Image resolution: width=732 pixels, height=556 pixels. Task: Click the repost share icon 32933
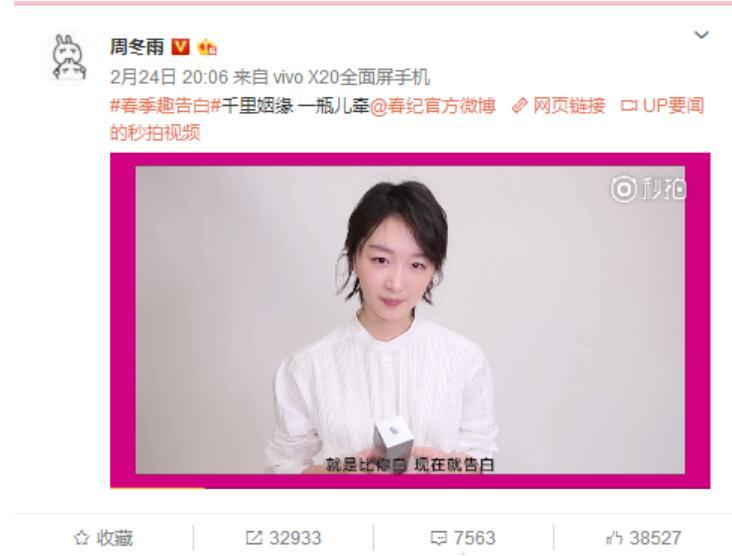[254, 538]
